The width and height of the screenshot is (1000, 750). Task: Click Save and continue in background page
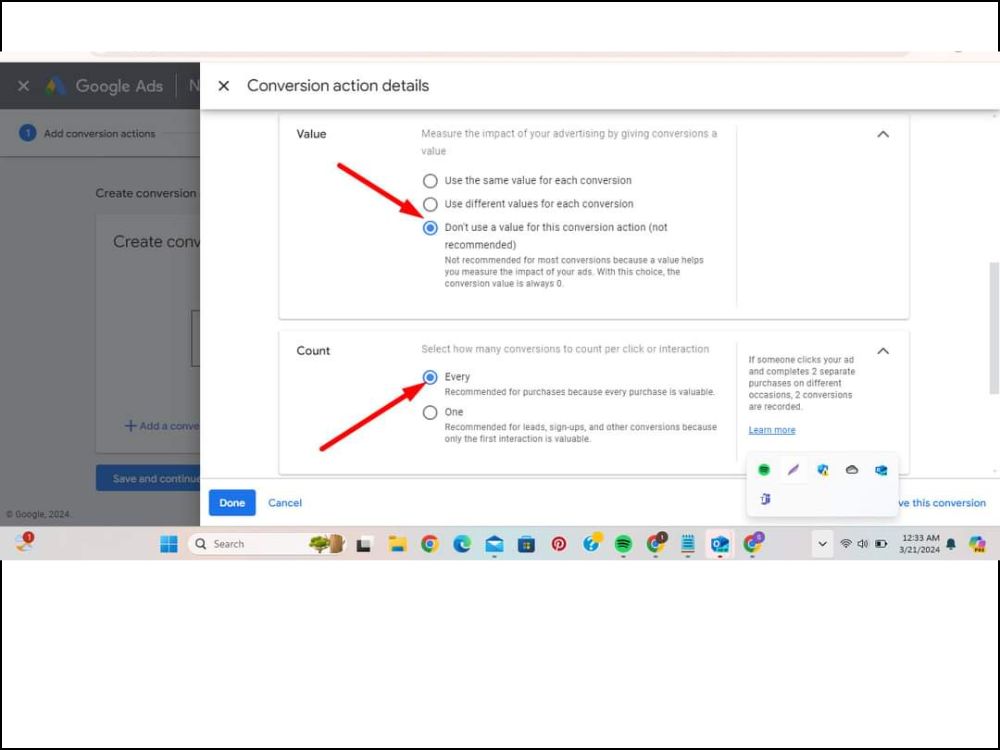[149, 478]
